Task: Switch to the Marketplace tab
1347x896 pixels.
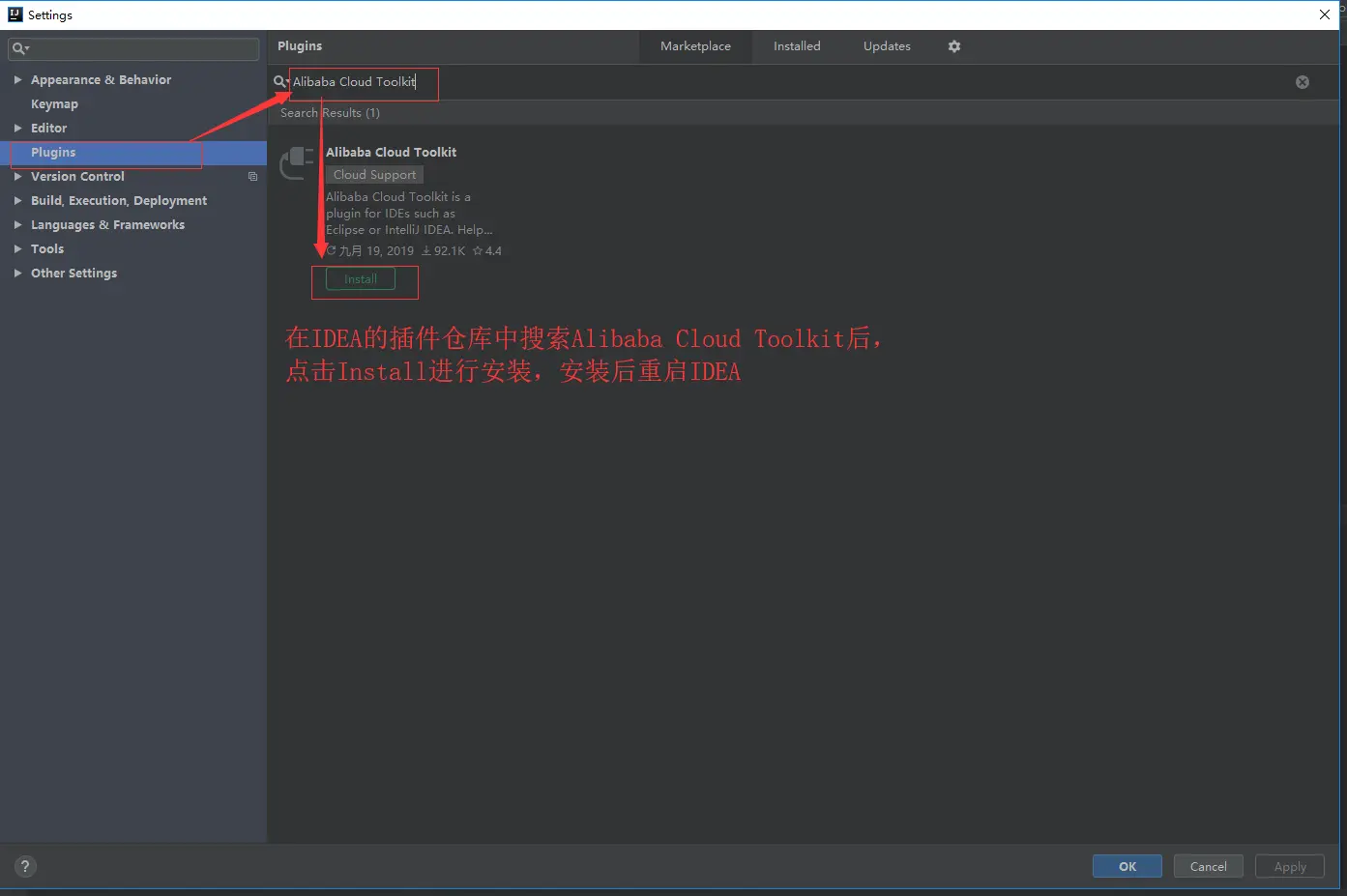Action: [695, 46]
